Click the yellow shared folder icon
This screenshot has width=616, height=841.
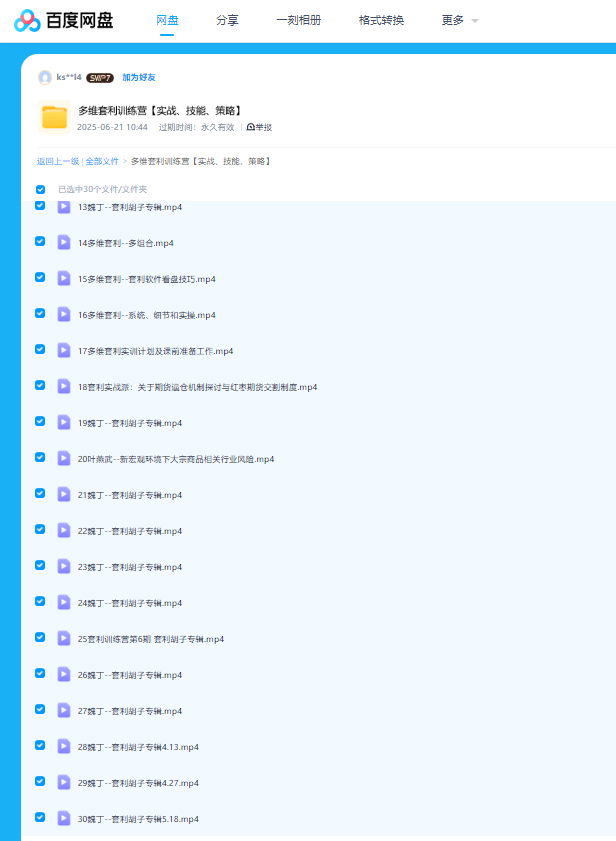click(54, 118)
